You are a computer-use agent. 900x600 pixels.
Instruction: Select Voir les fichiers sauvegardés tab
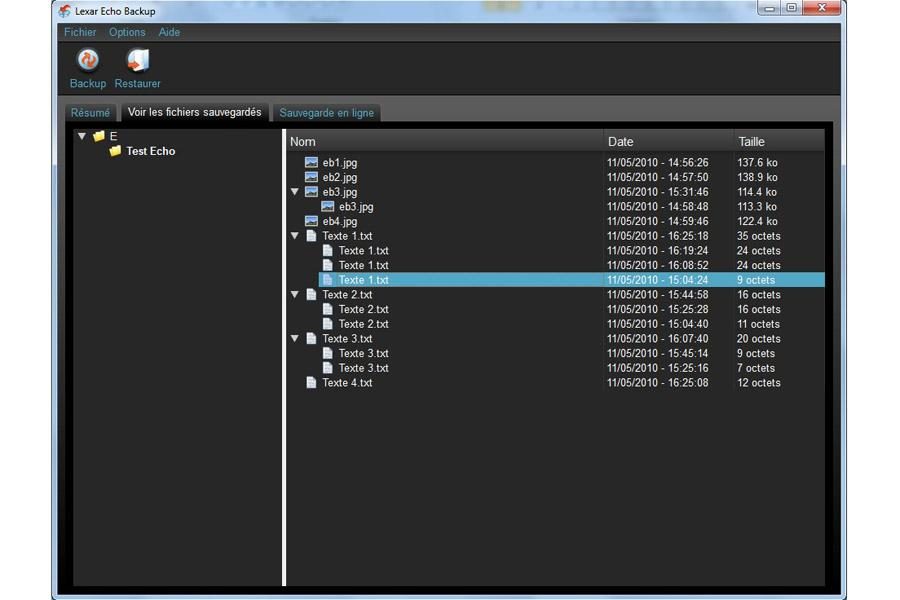click(x=195, y=112)
